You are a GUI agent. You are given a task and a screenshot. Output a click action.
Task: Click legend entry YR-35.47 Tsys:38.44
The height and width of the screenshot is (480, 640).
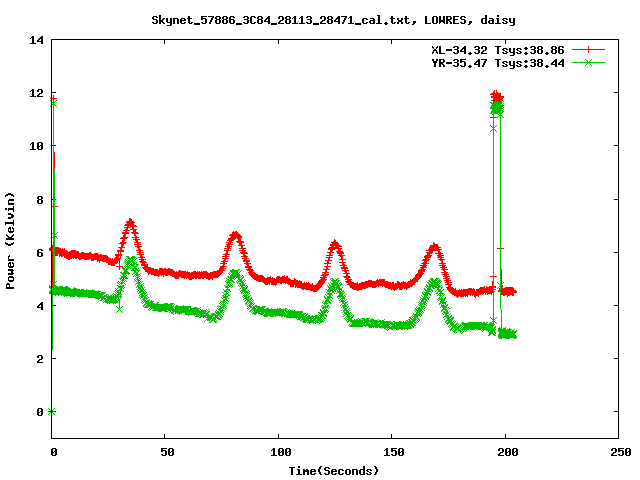point(498,63)
